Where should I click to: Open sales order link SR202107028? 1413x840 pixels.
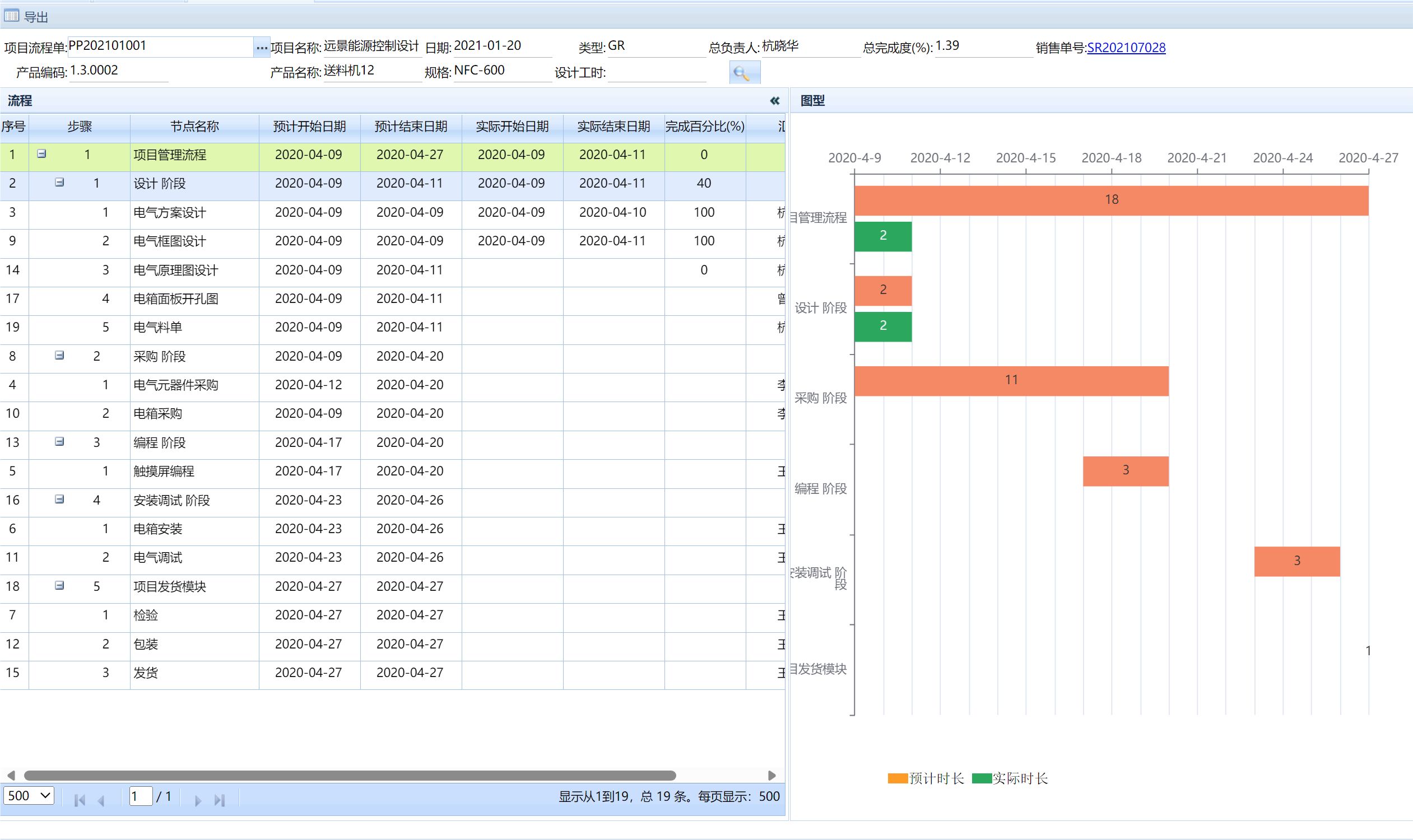pos(1126,48)
